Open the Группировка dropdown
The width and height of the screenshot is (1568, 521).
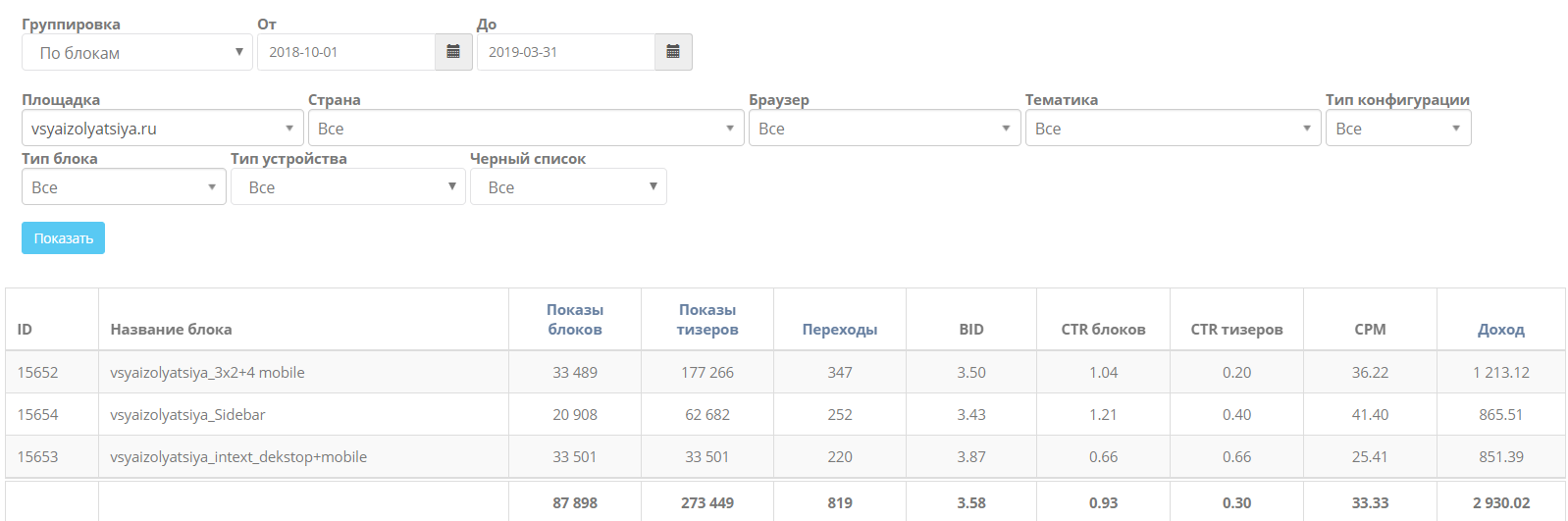137,53
